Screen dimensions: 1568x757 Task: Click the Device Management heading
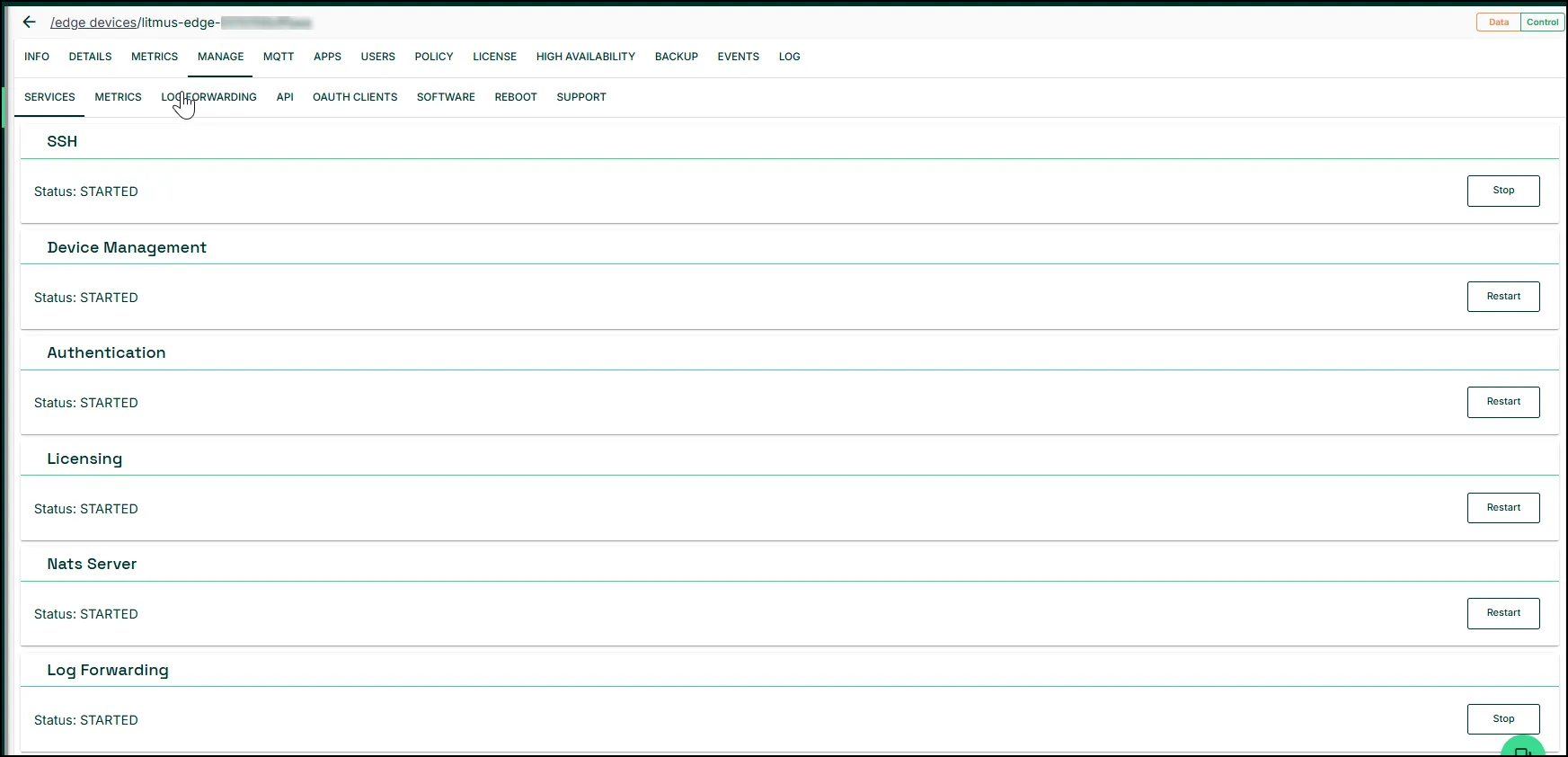tap(127, 247)
